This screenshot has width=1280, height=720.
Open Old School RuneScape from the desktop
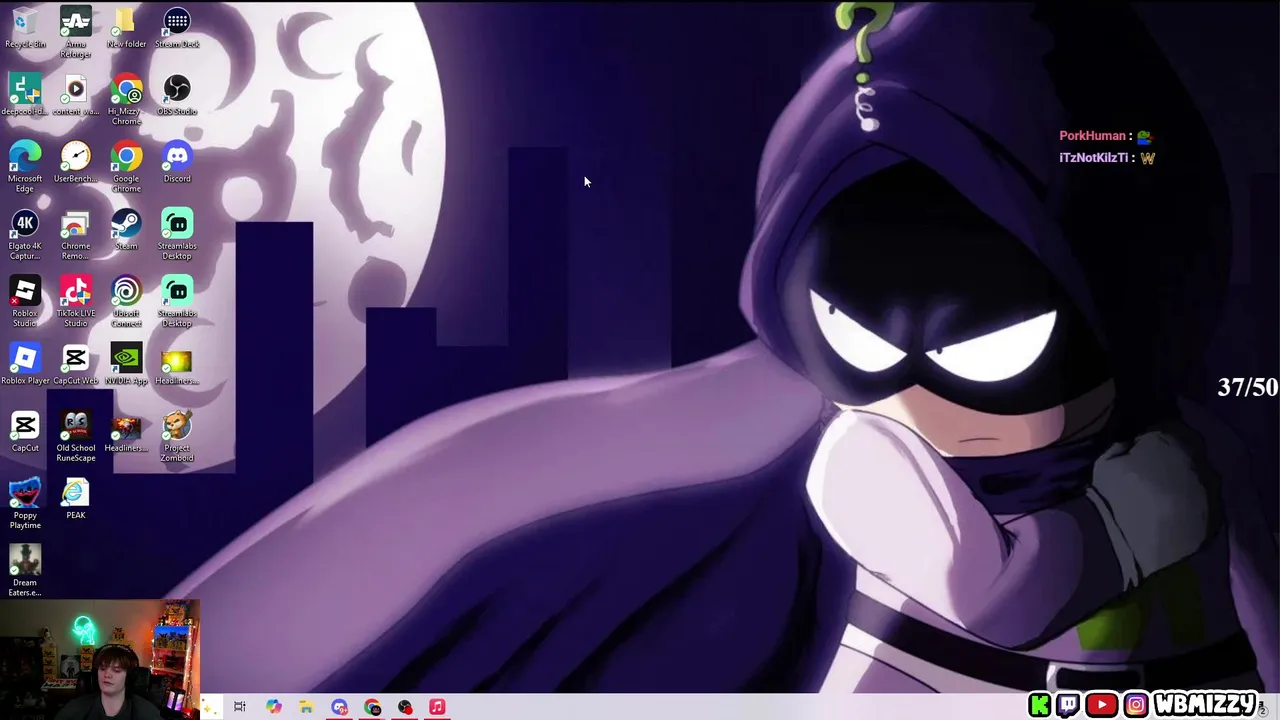[x=75, y=436]
